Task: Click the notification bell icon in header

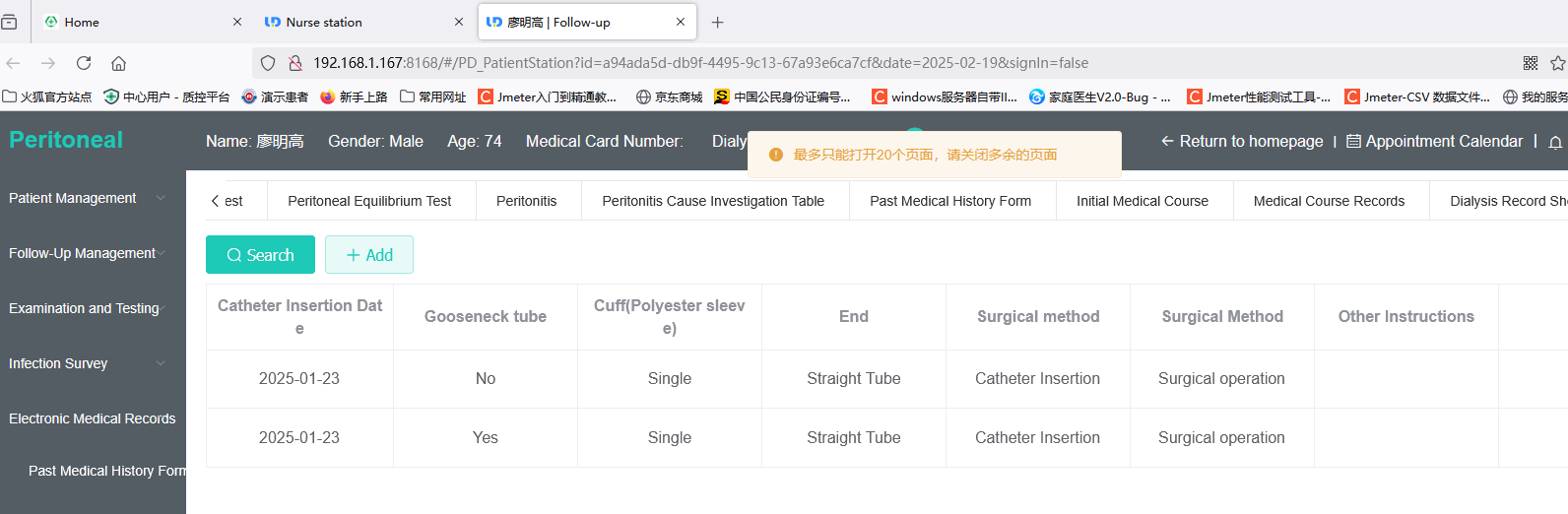Action: point(1555,142)
